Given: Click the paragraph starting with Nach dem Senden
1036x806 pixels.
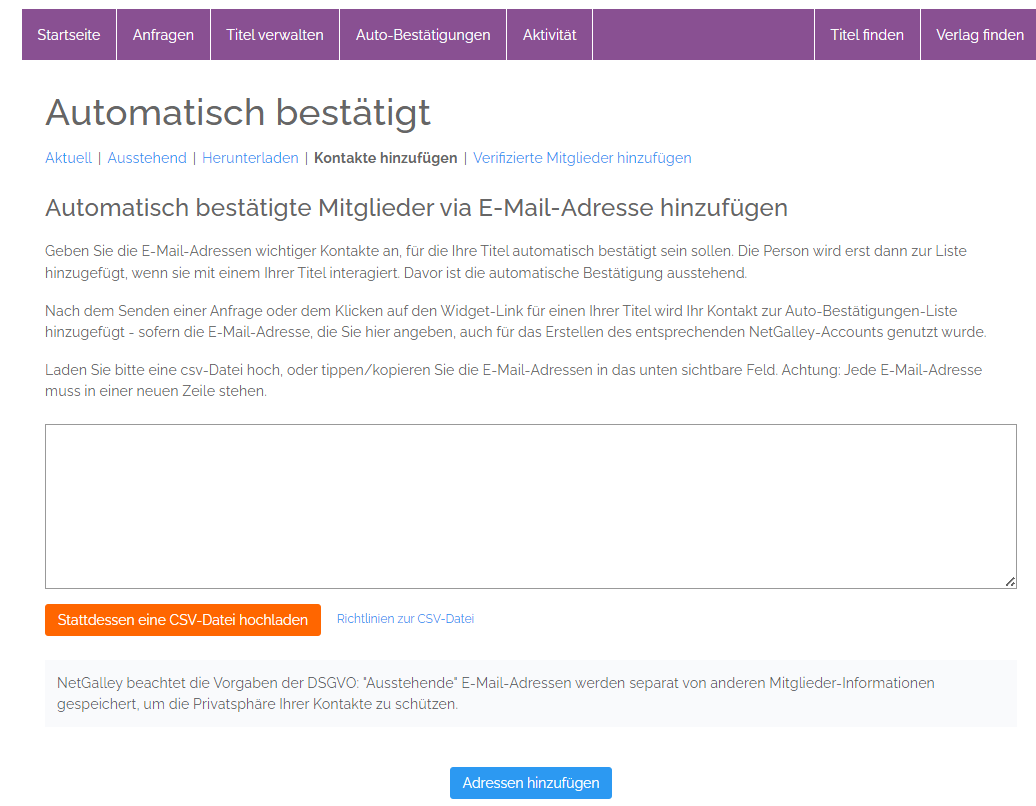Looking at the screenshot, I should tap(515, 321).
